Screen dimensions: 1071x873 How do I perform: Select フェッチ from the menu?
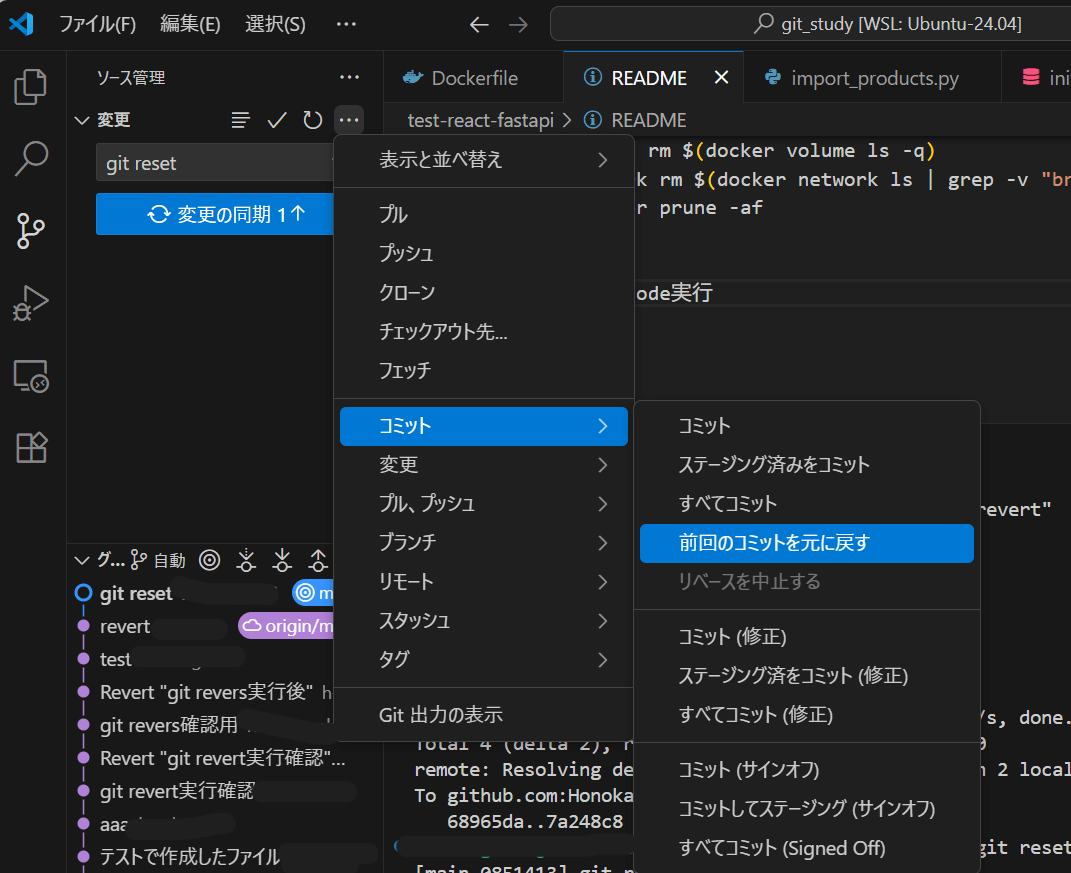[484, 371]
